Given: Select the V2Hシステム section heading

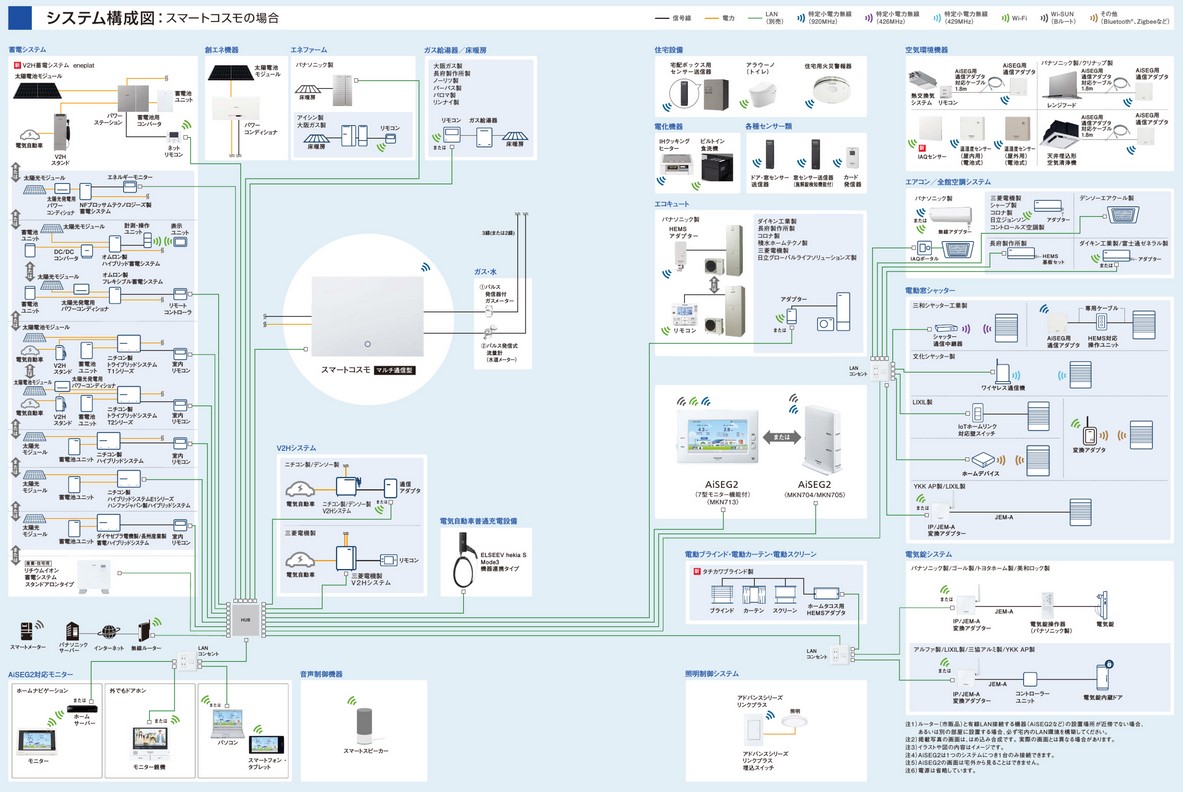Looking at the screenshot, I should [297, 448].
